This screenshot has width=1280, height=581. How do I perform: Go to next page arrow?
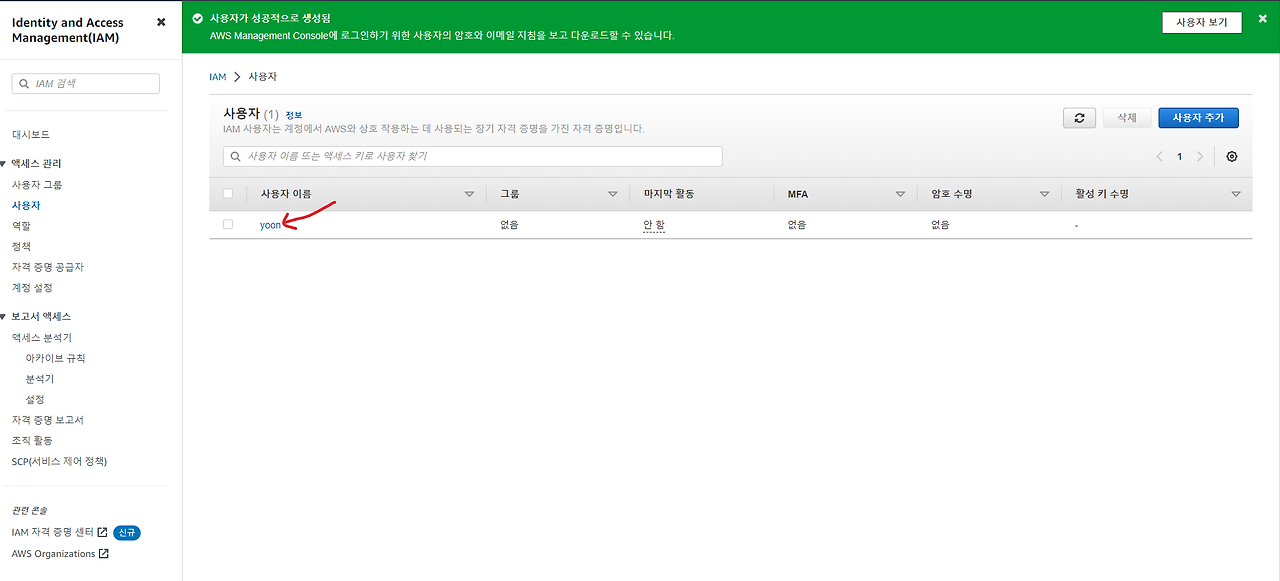[x=1200, y=157]
